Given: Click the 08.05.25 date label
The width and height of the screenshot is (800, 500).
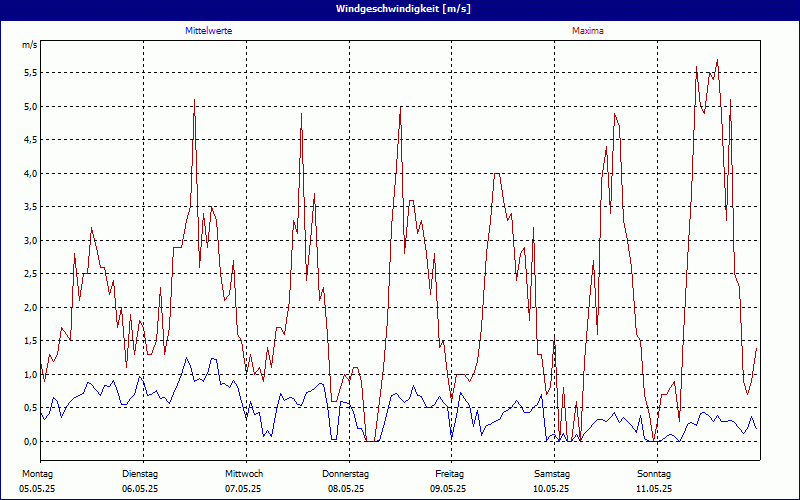Looking at the screenshot, I should tap(346, 489).
